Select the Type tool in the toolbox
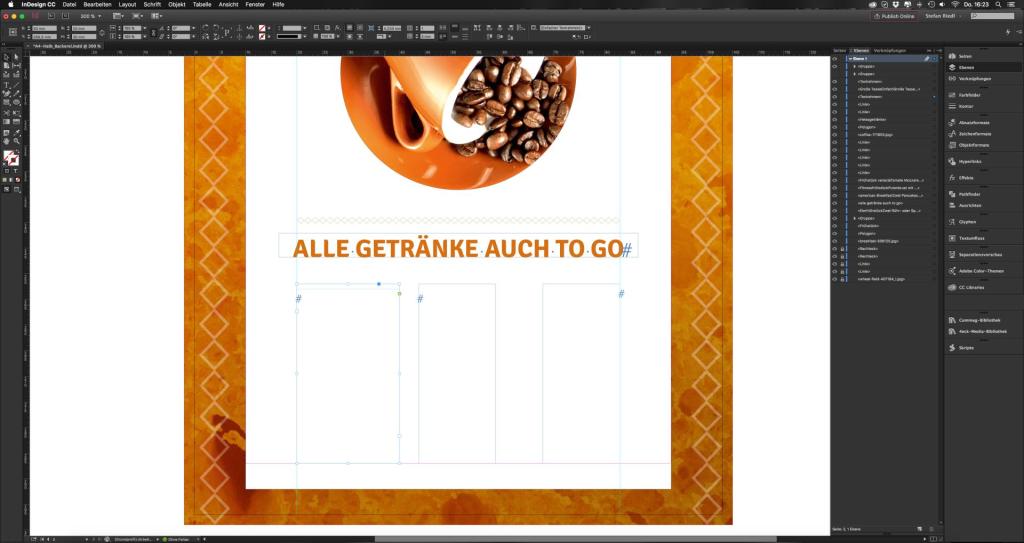The width and height of the screenshot is (1024, 543). [7, 86]
